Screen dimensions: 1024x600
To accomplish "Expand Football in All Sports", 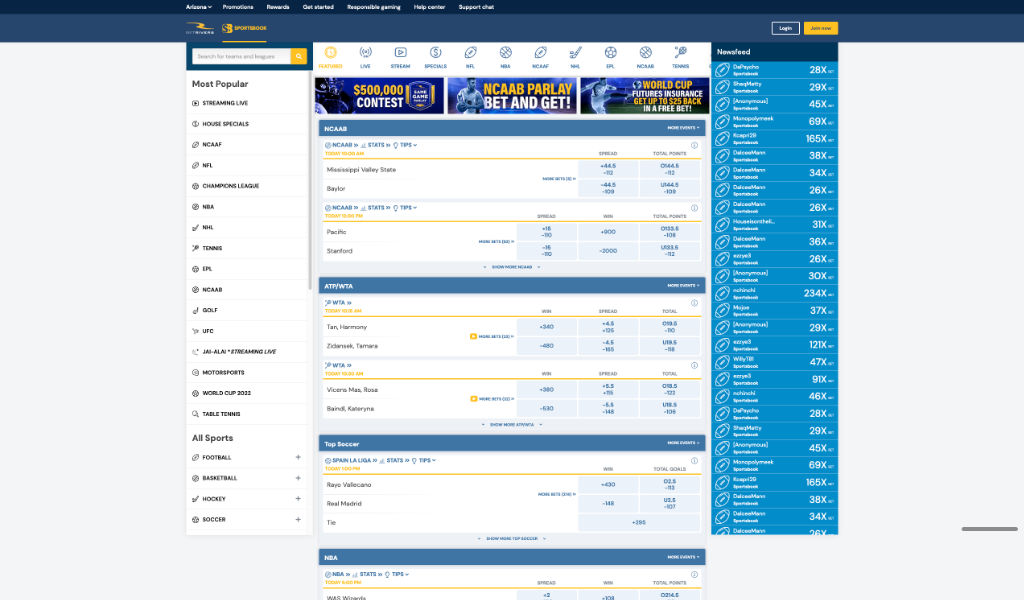I will 298,458.
